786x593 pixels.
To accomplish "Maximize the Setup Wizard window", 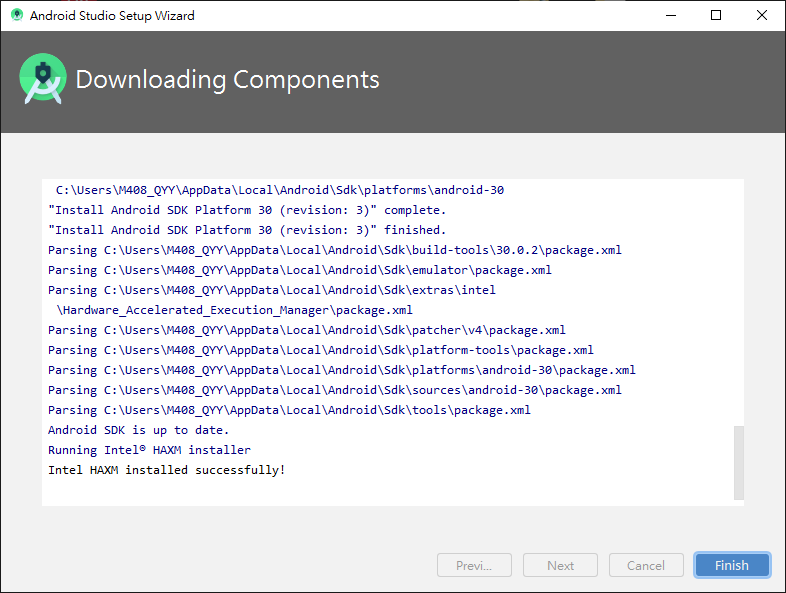I will pos(716,16).
